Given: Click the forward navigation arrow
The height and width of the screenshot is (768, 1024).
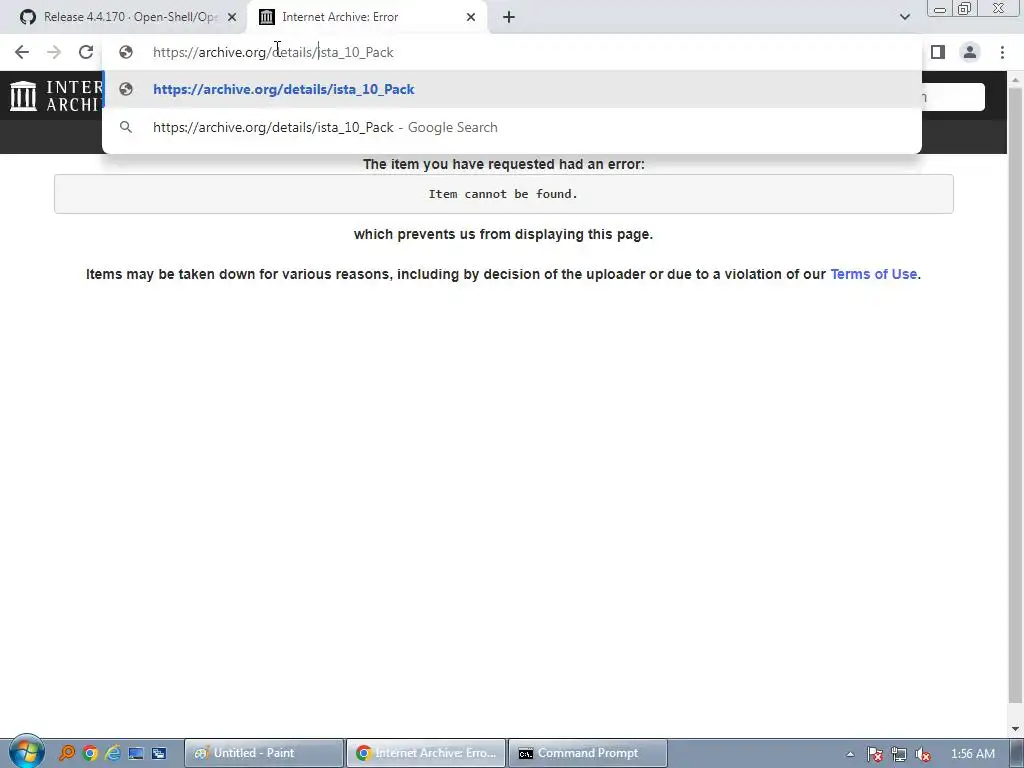Looking at the screenshot, I should pyautogui.click(x=54, y=52).
